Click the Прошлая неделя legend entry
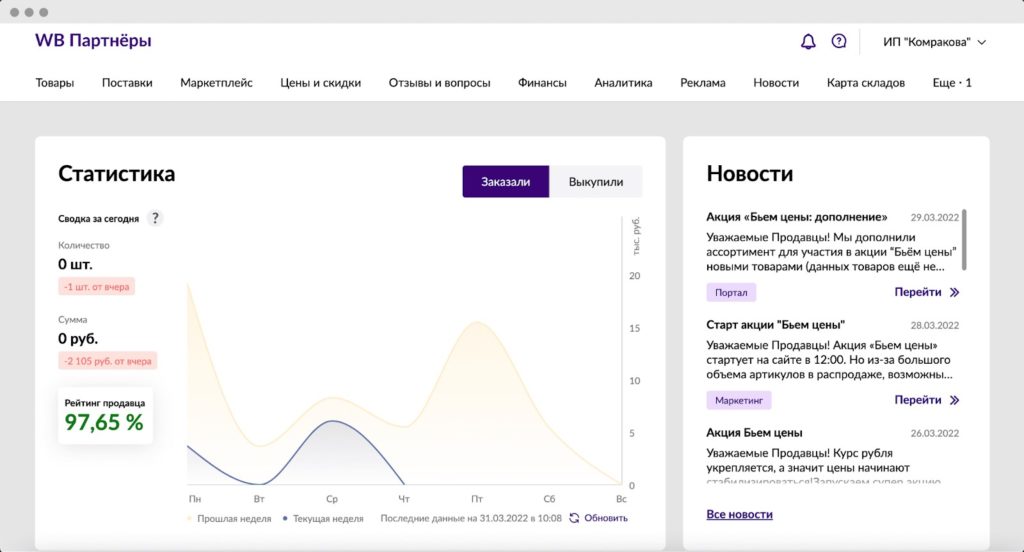 229,519
